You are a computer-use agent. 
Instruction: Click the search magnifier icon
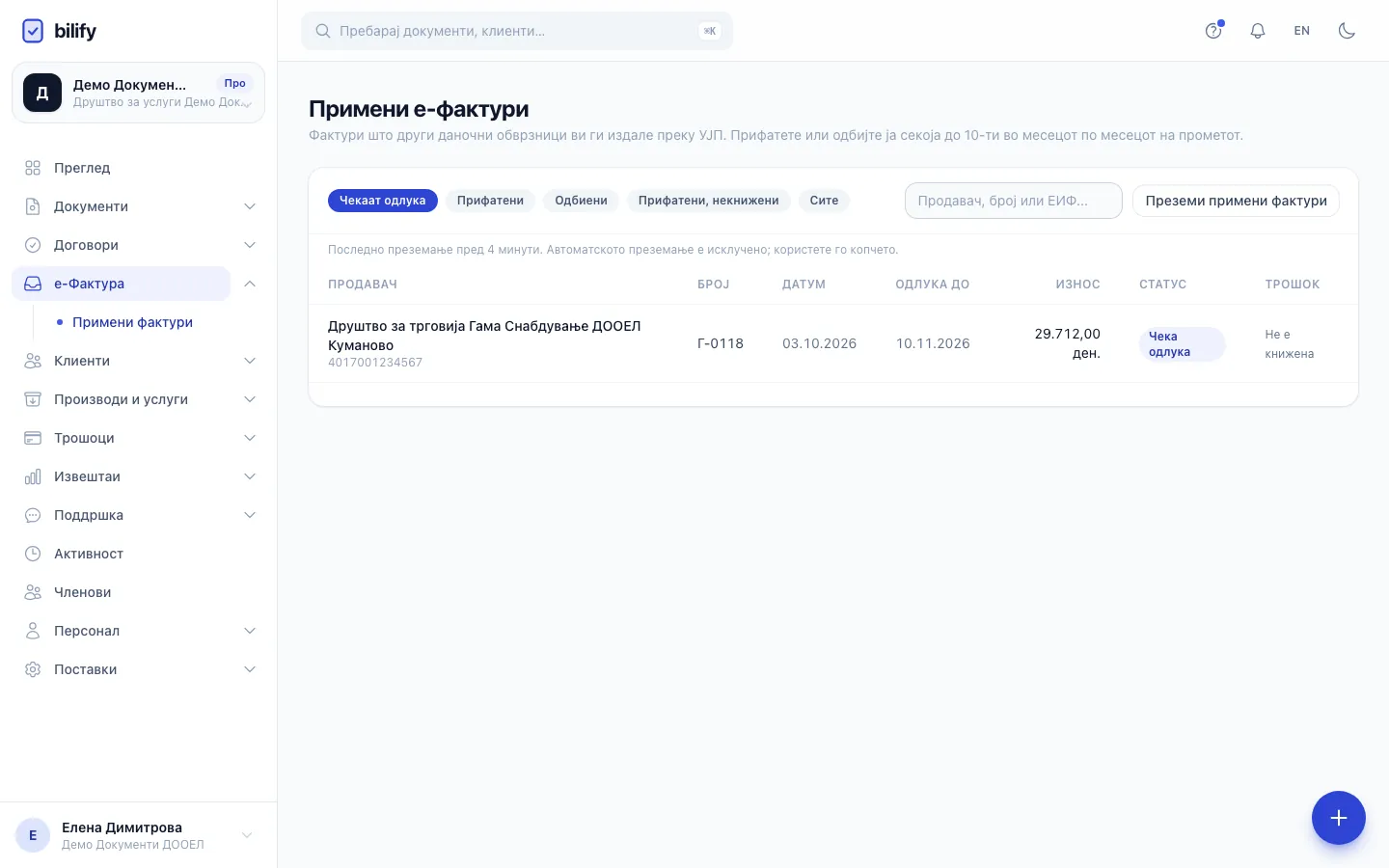[x=323, y=31]
